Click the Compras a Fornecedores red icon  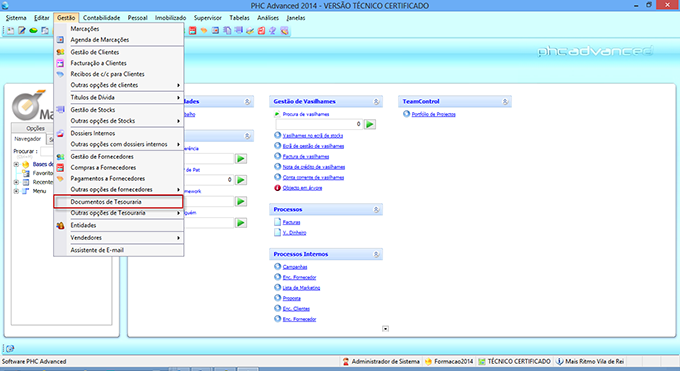pos(60,167)
